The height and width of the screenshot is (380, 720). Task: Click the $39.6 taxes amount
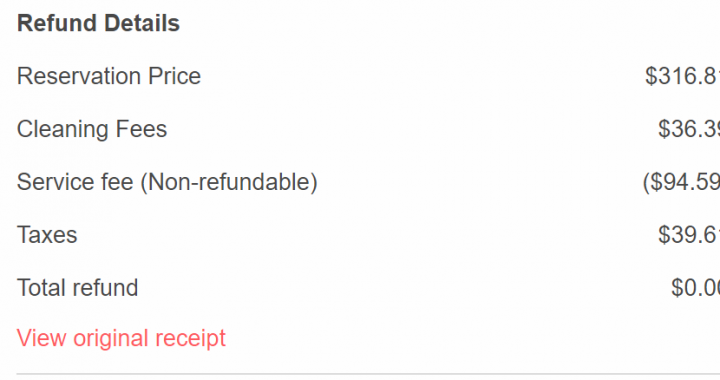(x=689, y=235)
